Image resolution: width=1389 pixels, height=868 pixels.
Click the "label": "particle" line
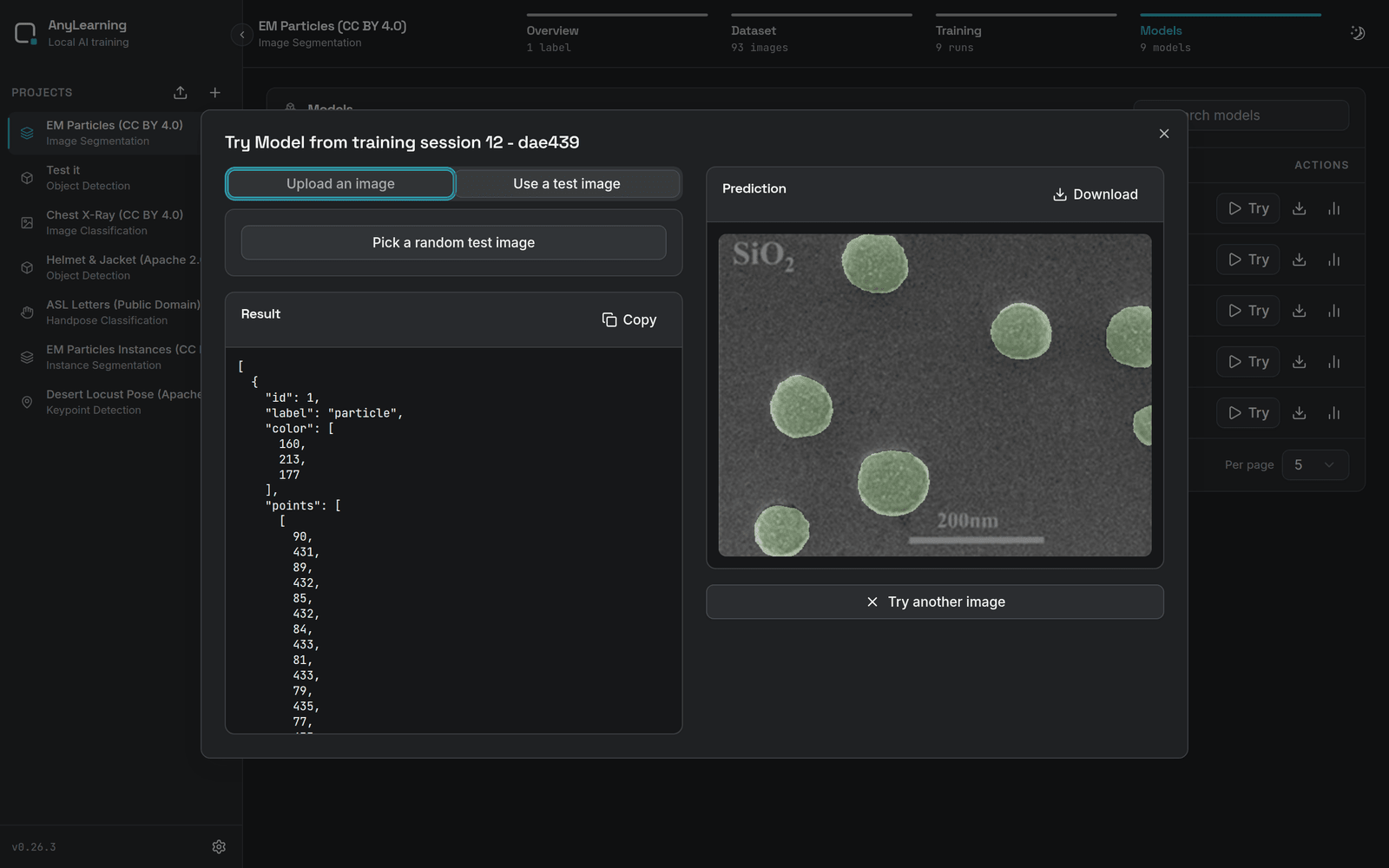(x=334, y=413)
